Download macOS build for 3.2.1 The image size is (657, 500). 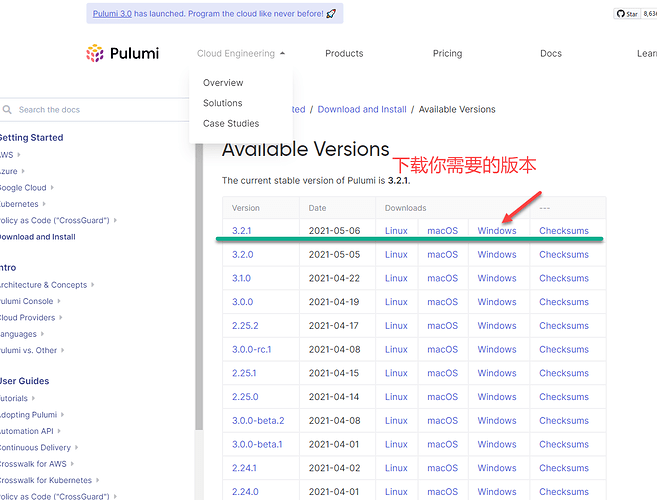point(442,231)
